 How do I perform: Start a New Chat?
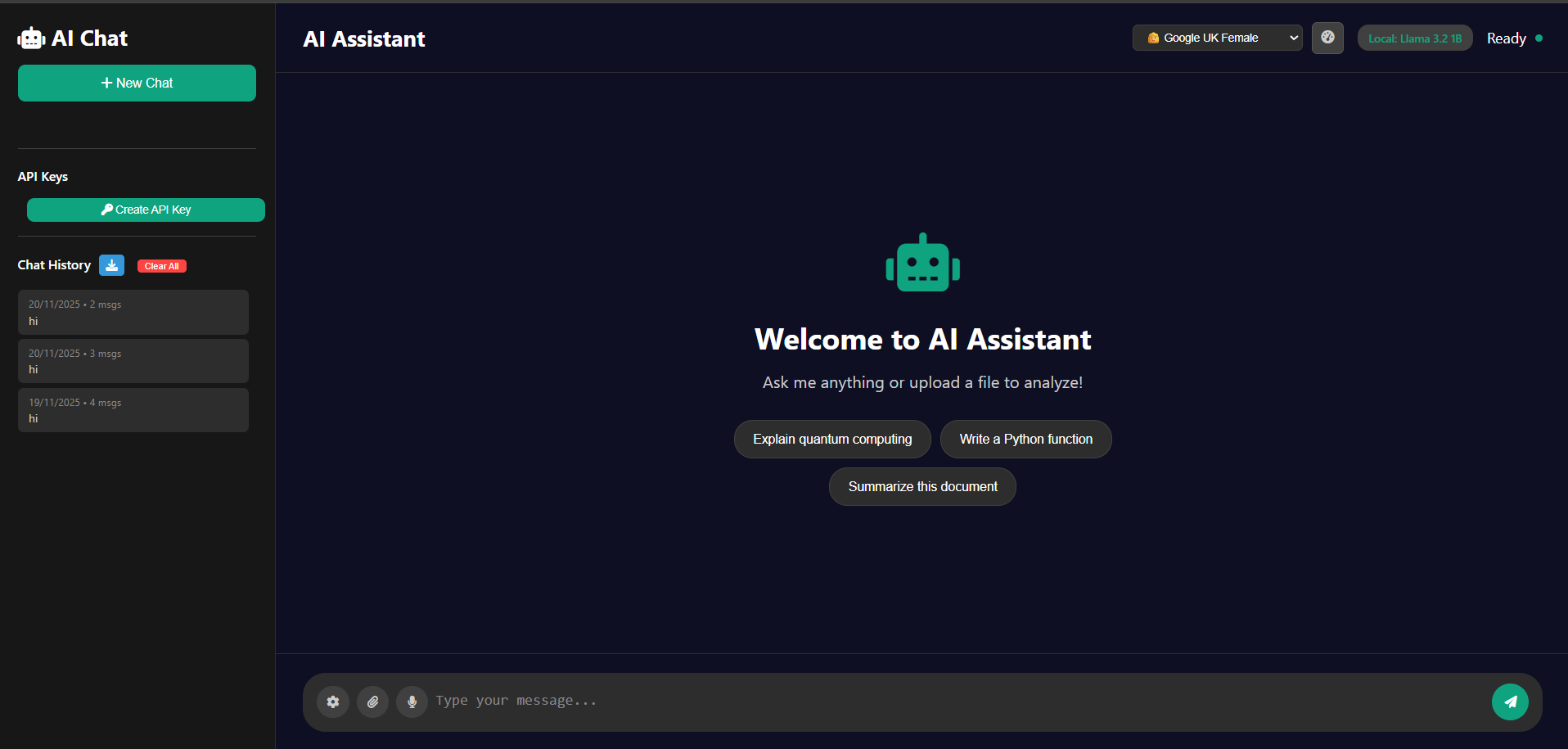(x=136, y=83)
